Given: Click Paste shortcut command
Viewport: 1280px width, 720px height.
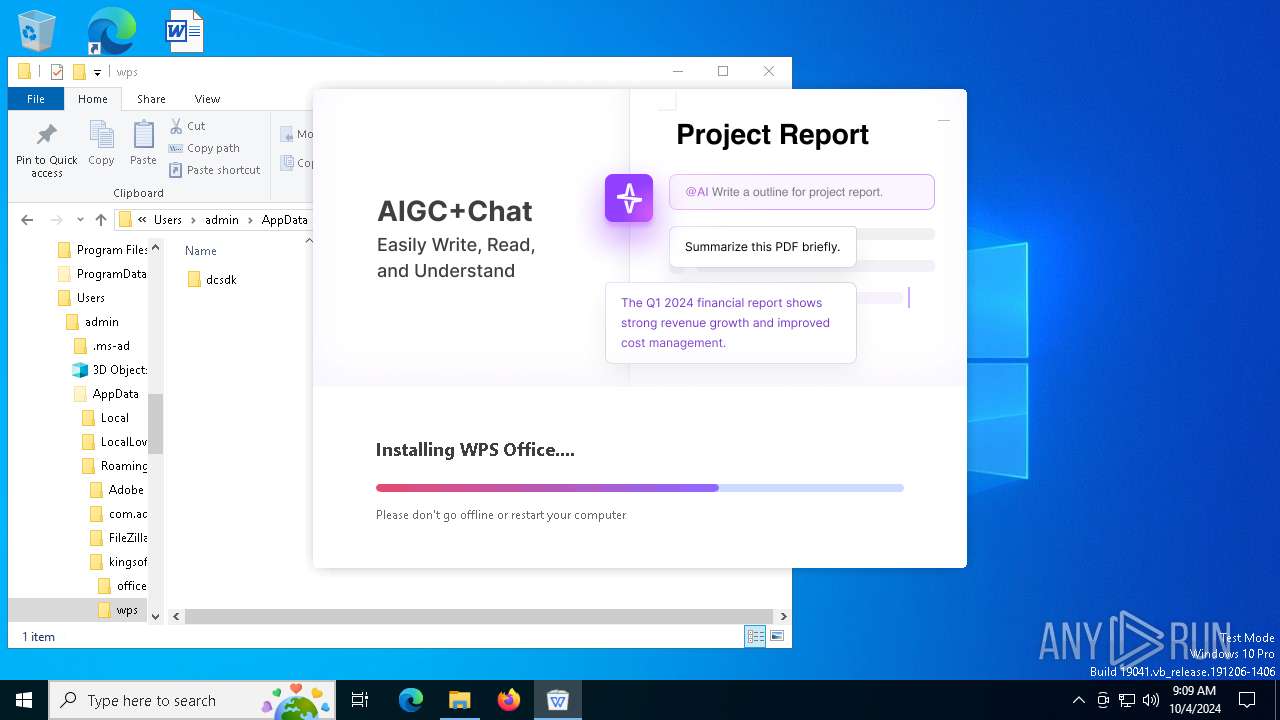Looking at the screenshot, I should 214,170.
